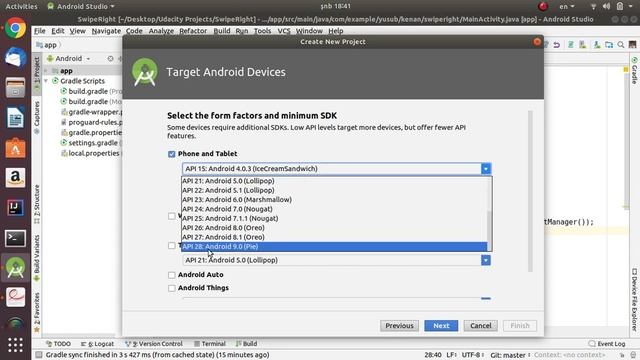Open the Project Structure toolbar icon
This screenshot has height=360, width=640.
pyautogui.click(x=609, y=45)
